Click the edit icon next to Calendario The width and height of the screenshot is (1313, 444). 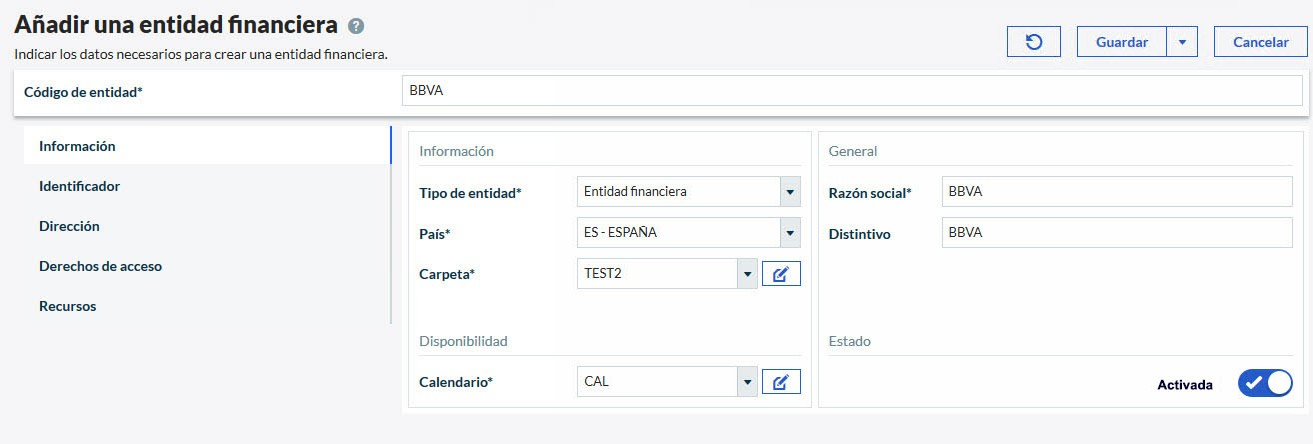point(781,382)
